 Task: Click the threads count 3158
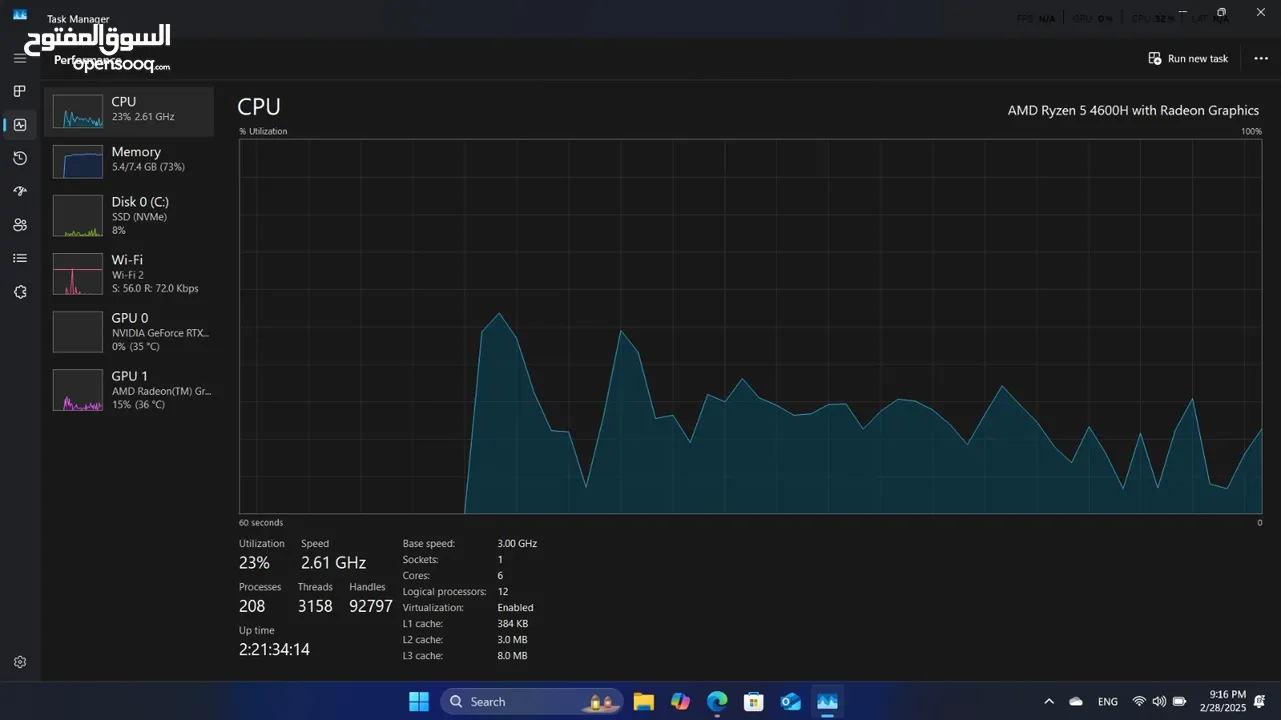pyautogui.click(x=315, y=606)
